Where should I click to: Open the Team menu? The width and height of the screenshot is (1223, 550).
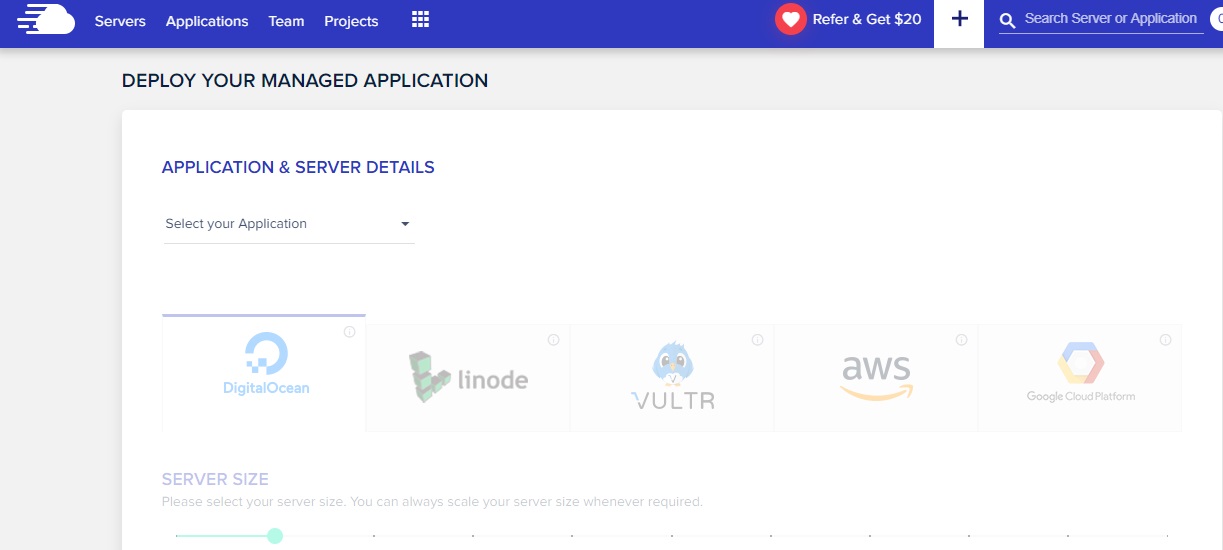286,21
